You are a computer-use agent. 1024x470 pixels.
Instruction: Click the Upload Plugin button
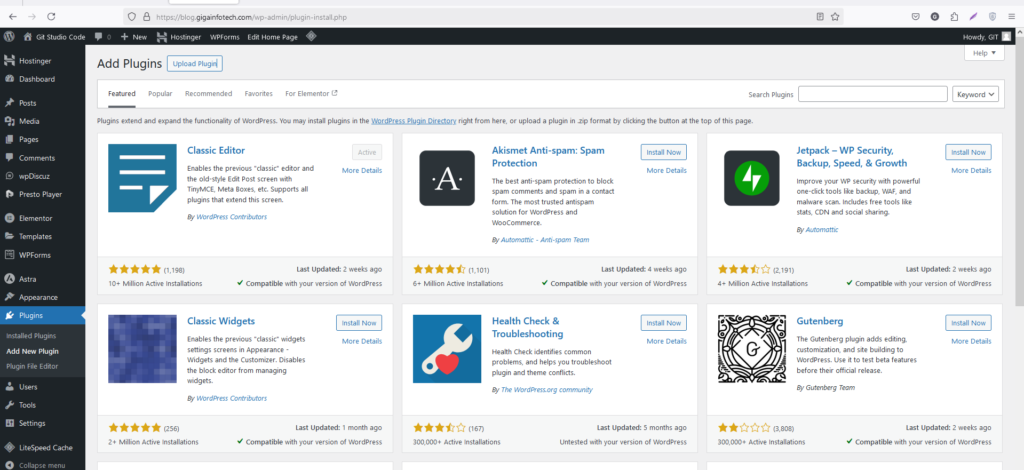[195, 63]
